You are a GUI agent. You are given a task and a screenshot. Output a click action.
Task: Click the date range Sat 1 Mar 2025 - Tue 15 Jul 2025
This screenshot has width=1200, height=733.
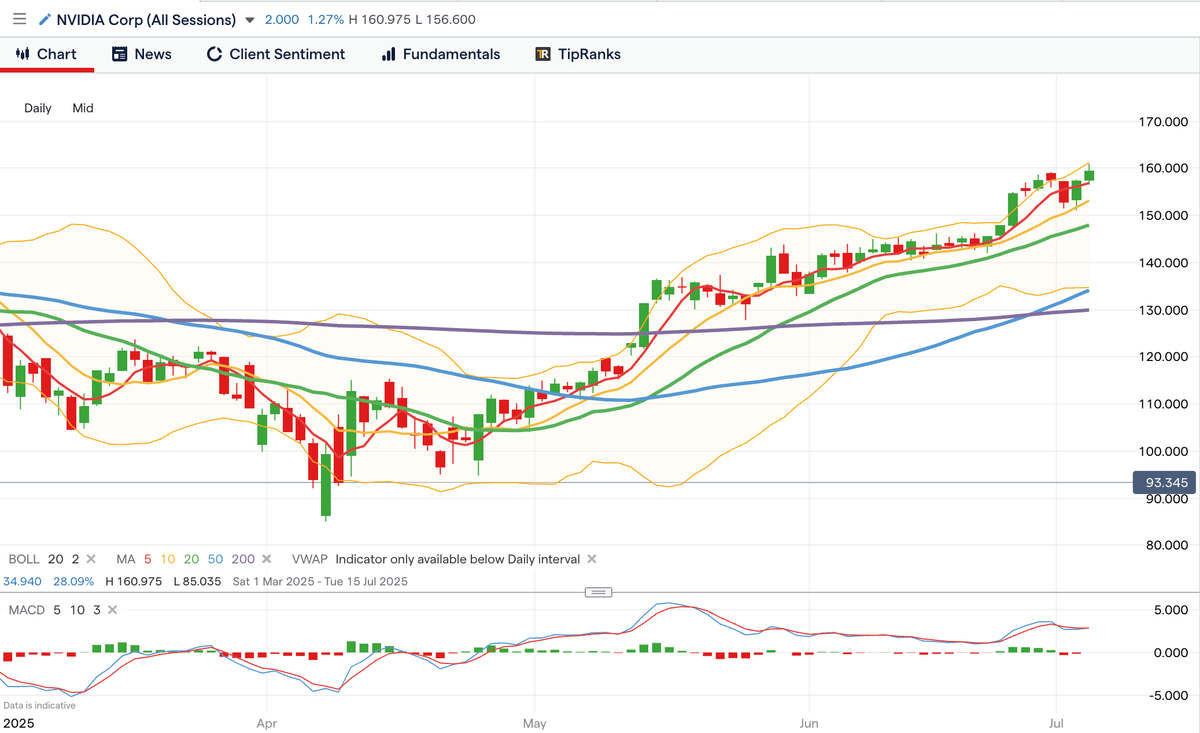tap(320, 581)
